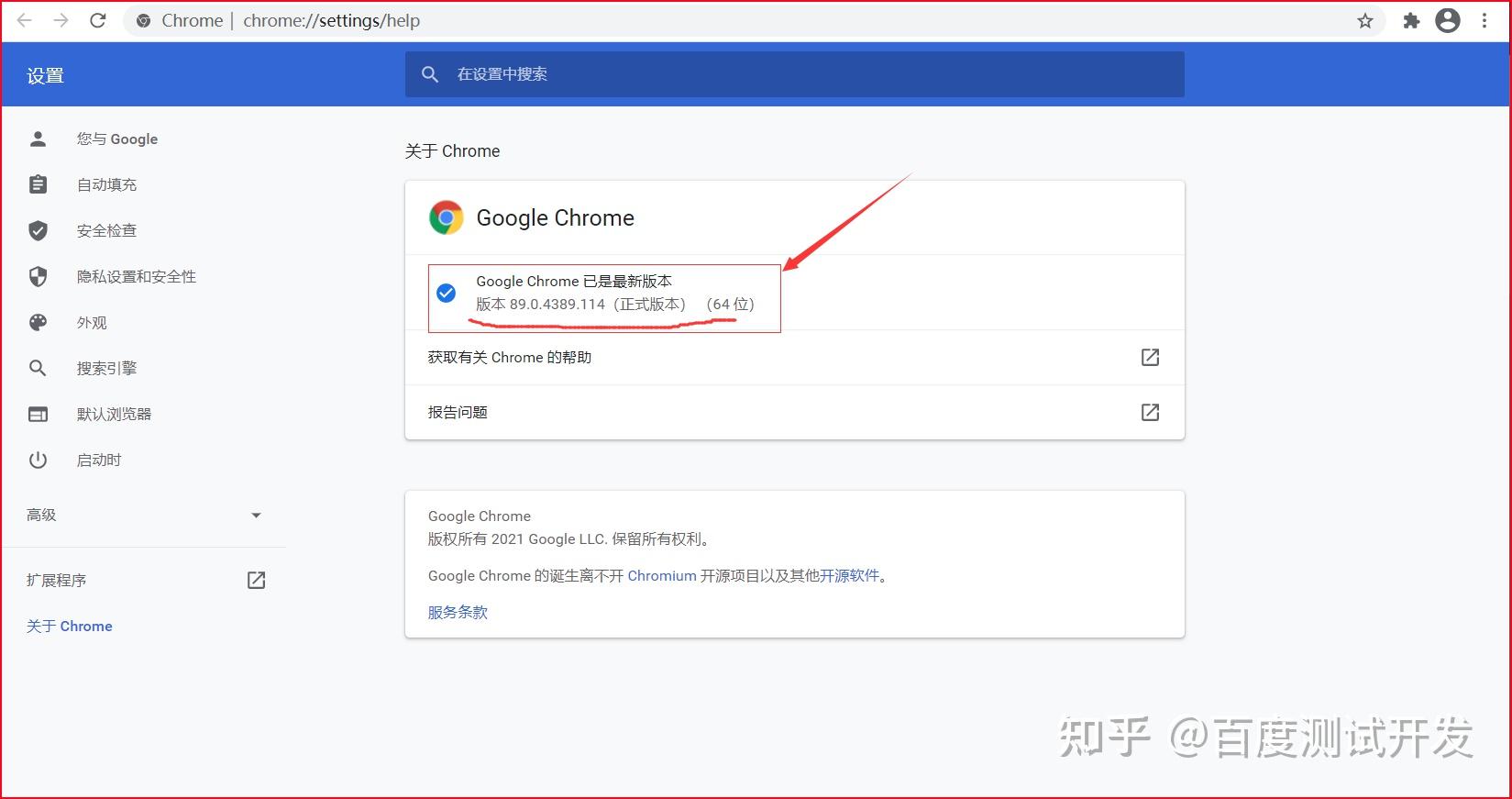
Task: Click the search magnifier icon in settings
Action: tap(430, 74)
